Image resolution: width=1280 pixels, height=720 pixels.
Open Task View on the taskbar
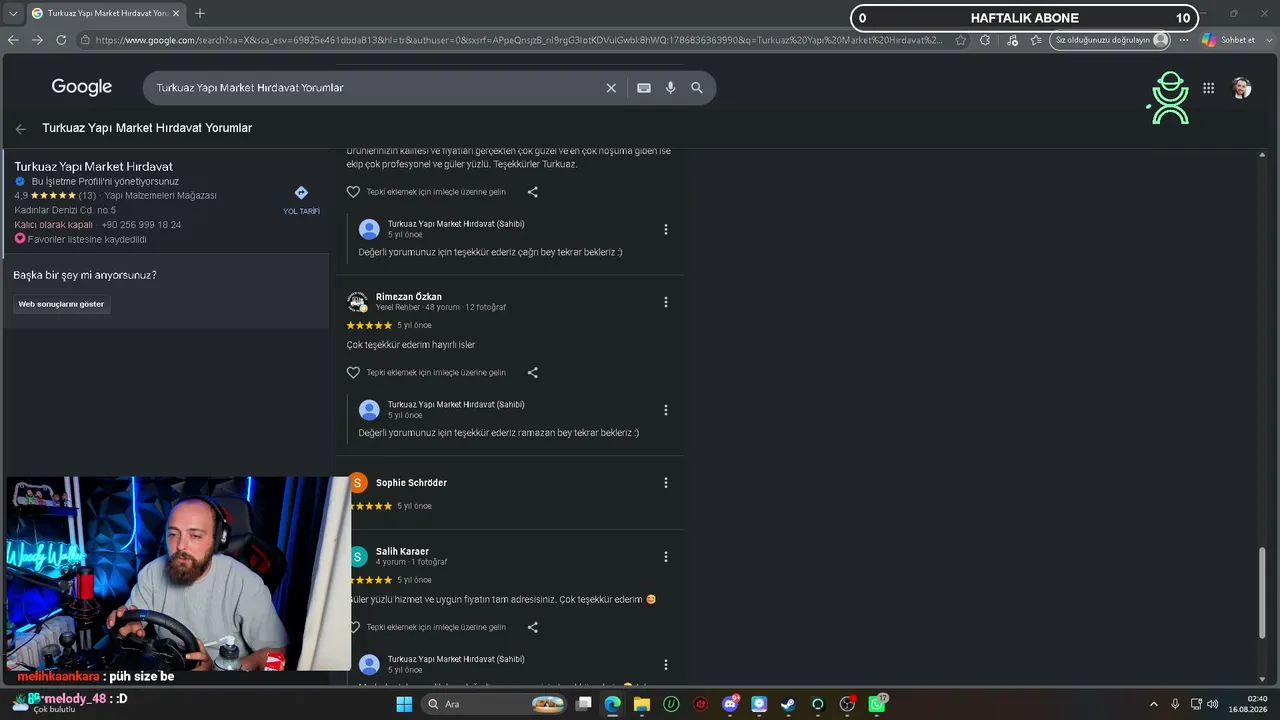coord(584,704)
